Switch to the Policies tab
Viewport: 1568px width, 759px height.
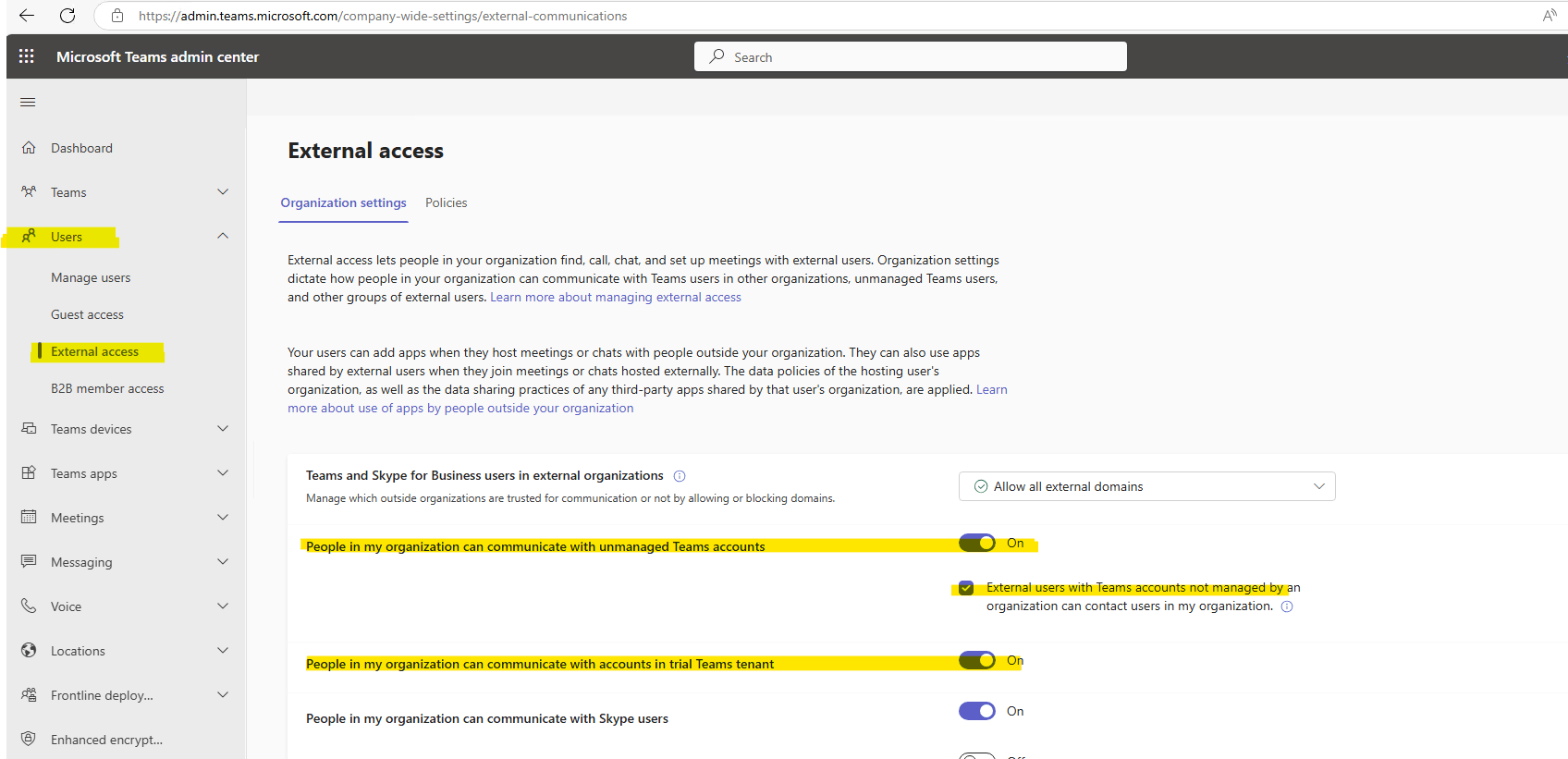(x=446, y=202)
